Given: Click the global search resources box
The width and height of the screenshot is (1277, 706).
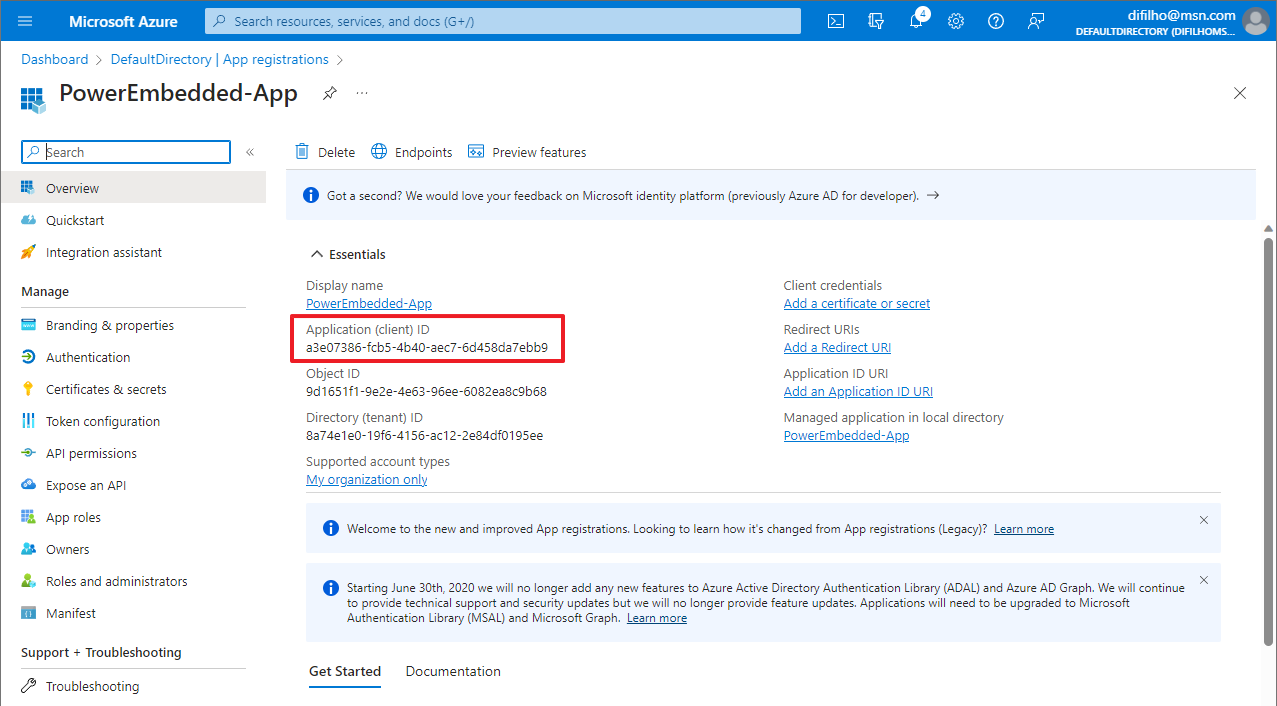Looking at the screenshot, I should (503, 21).
